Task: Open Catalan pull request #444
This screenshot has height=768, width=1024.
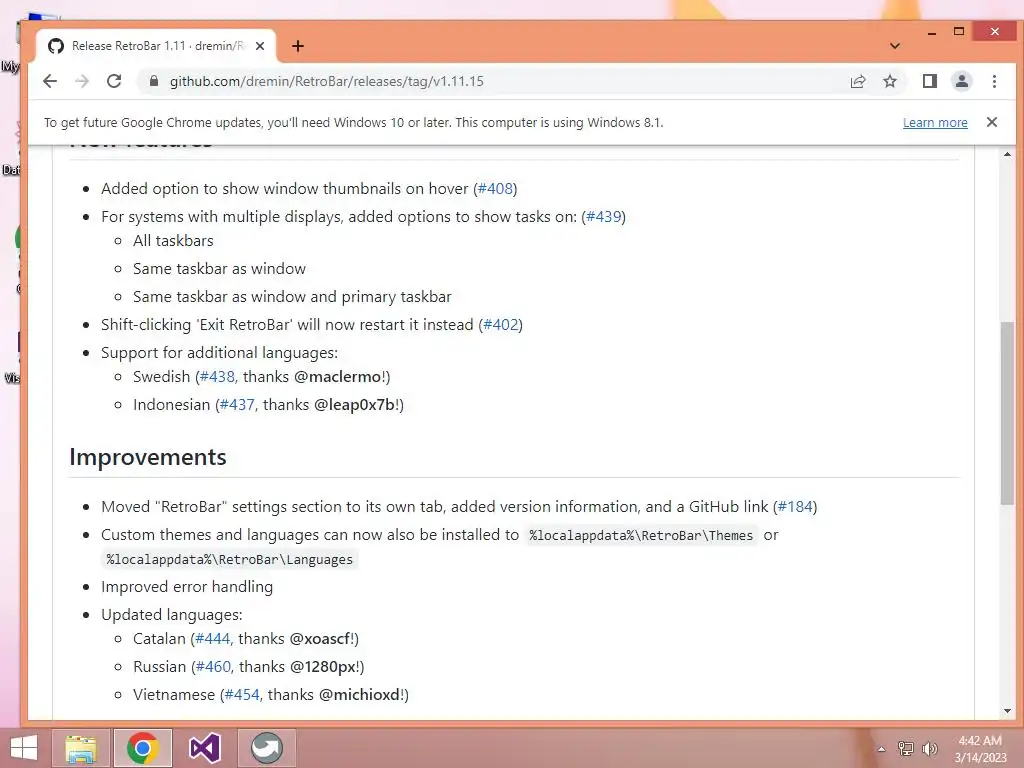Action: pos(212,639)
